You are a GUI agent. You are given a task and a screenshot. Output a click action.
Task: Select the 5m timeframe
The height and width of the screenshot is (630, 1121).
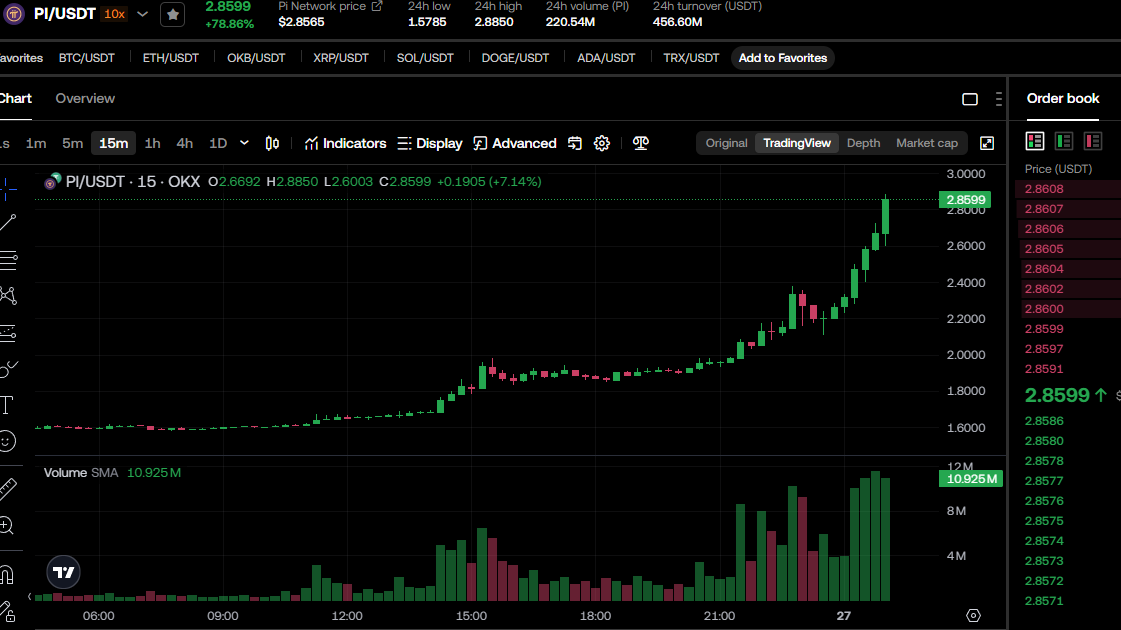(x=72, y=143)
